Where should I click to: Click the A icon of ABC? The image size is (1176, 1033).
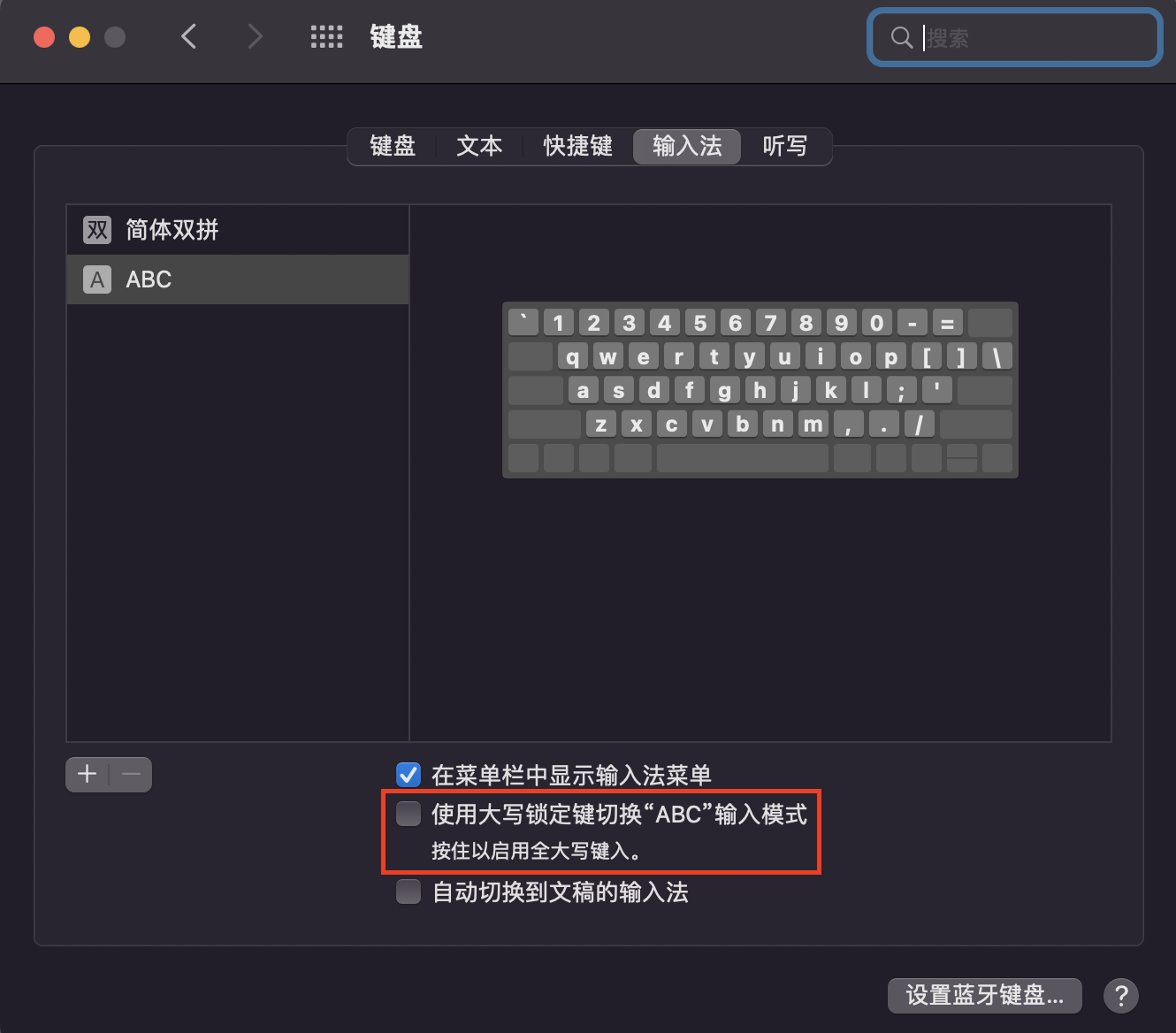coord(97,279)
